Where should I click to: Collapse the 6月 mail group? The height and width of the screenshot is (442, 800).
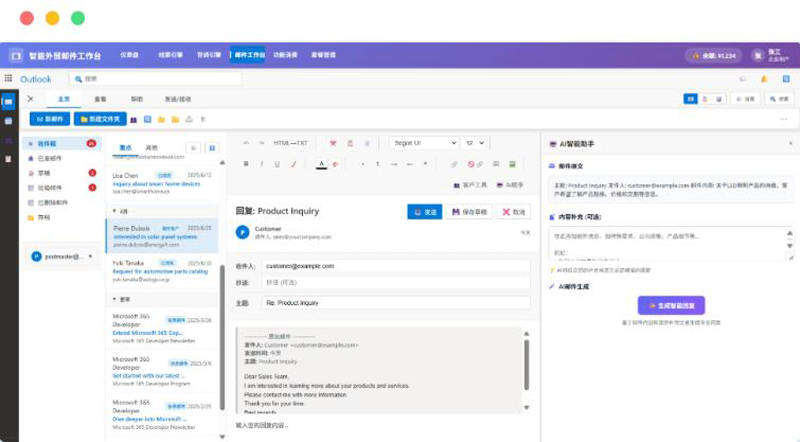click(115, 212)
